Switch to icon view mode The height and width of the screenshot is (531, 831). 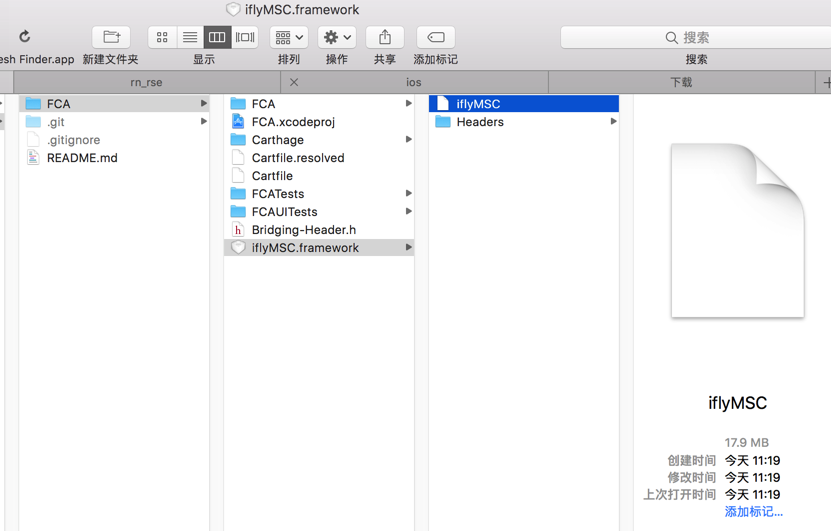tap(162, 37)
